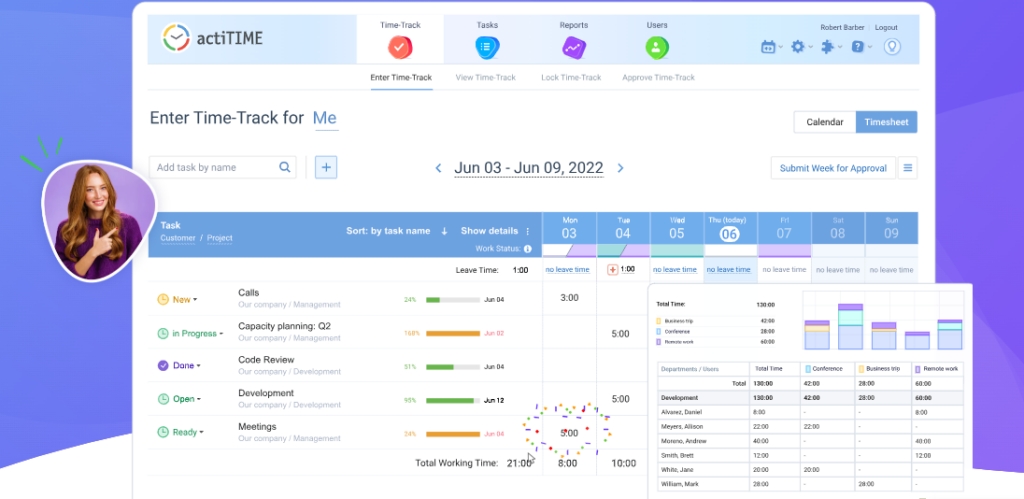The width and height of the screenshot is (1024, 499).
Task: Open the settings gear icon
Action: tap(797, 47)
